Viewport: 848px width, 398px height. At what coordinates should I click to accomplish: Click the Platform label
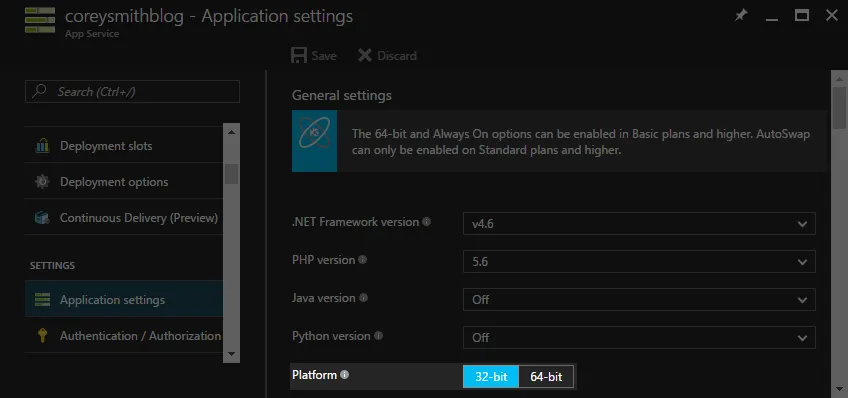coord(314,374)
